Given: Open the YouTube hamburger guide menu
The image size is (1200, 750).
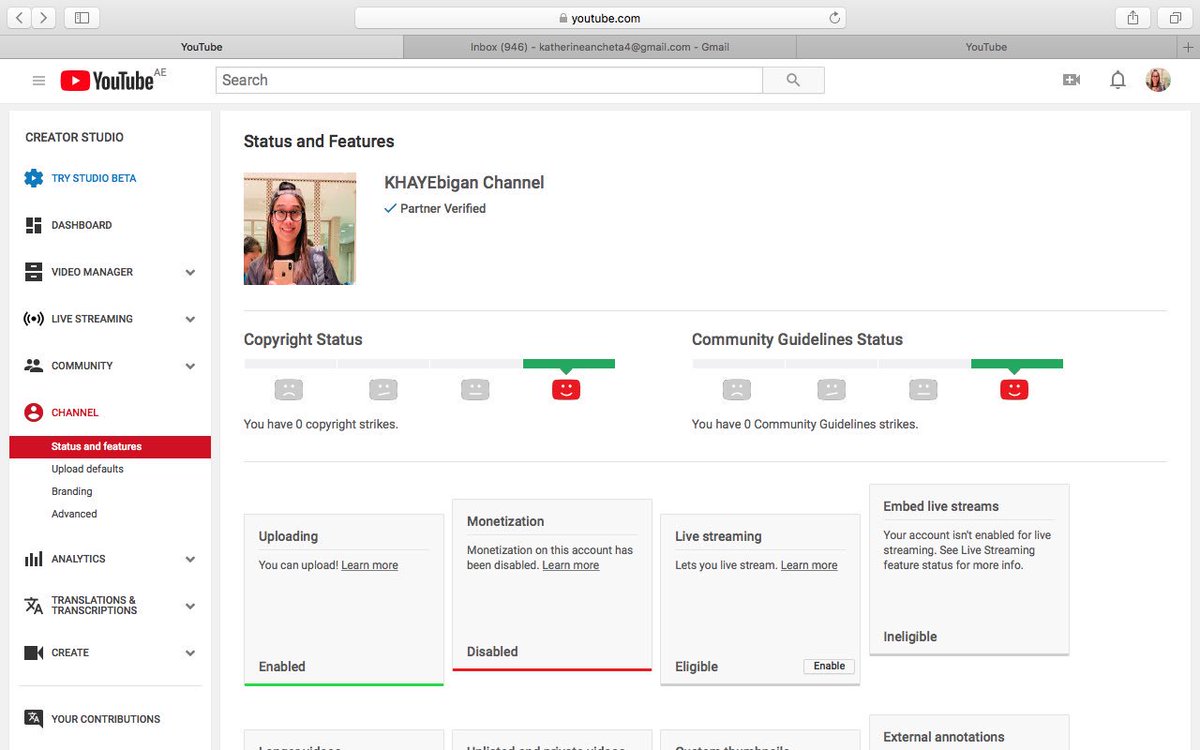Looking at the screenshot, I should pyautogui.click(x=39, y=81).
